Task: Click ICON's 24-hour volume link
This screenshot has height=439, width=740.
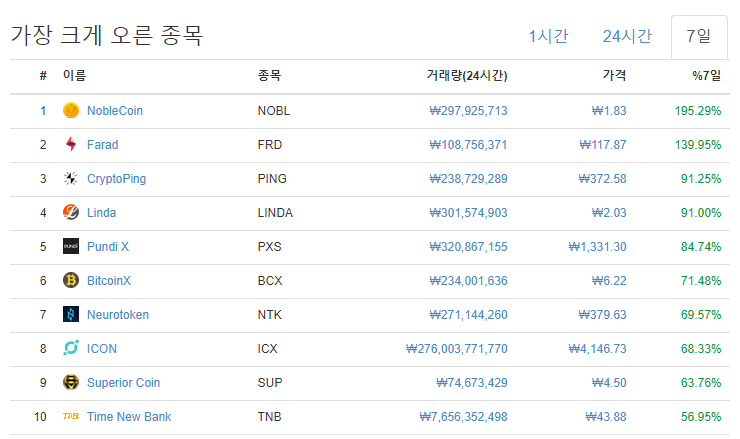Action: pos(457,349)
